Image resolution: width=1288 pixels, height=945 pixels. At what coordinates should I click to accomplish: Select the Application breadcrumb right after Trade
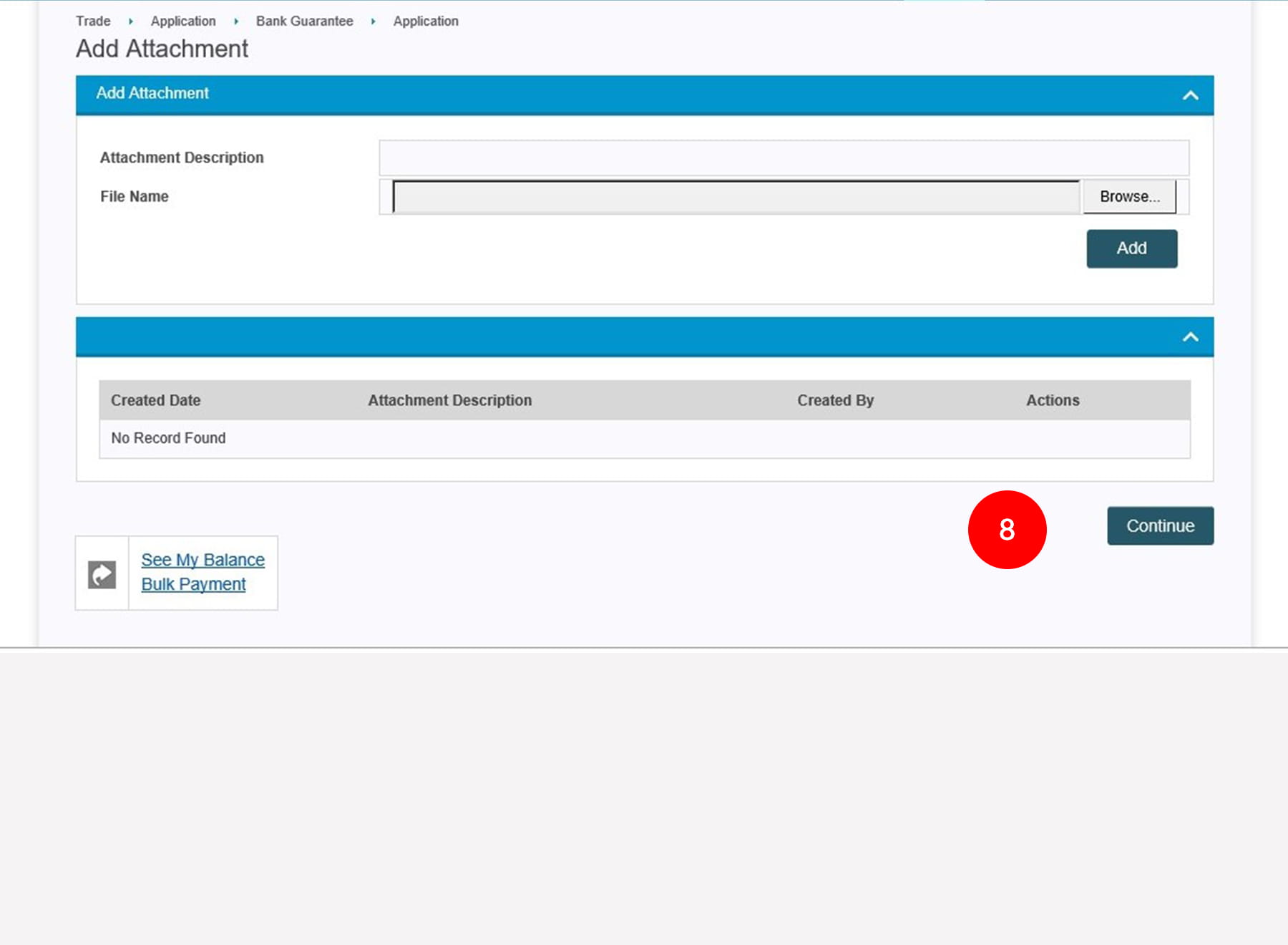[x=183, y=21]
